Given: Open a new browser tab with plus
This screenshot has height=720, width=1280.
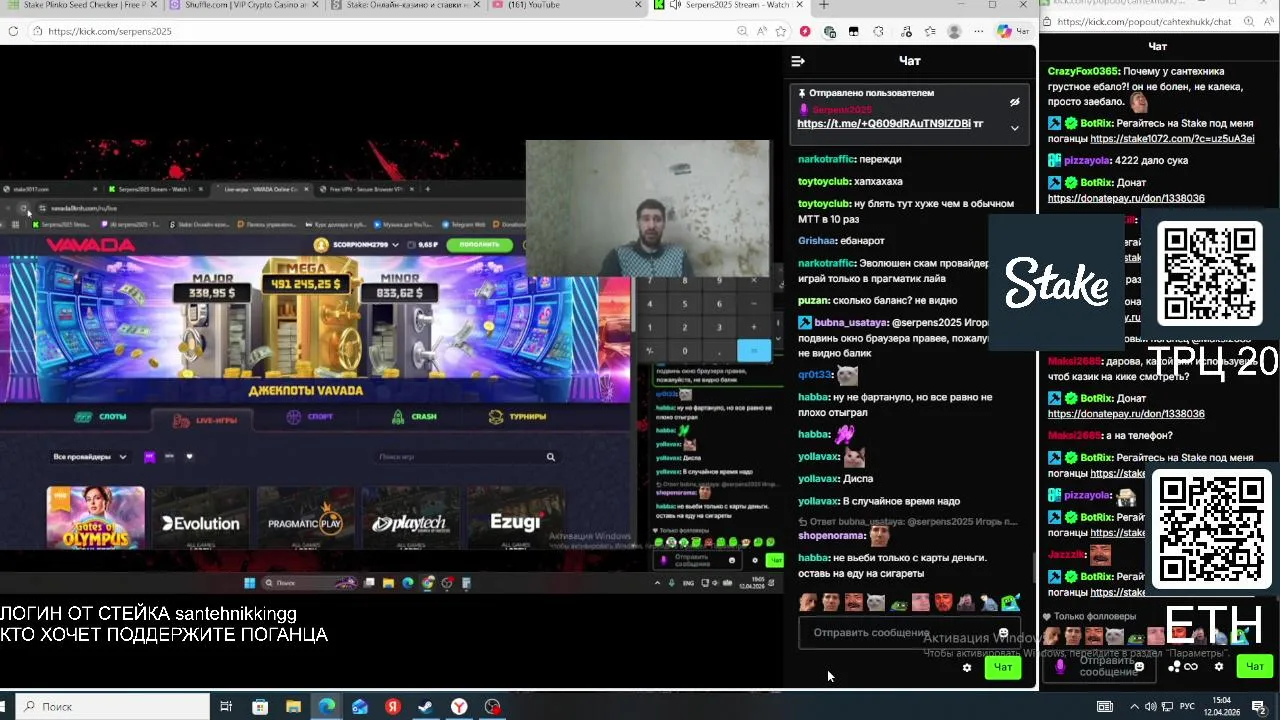Looking at the screenshot, I should (x=824, y=5).
